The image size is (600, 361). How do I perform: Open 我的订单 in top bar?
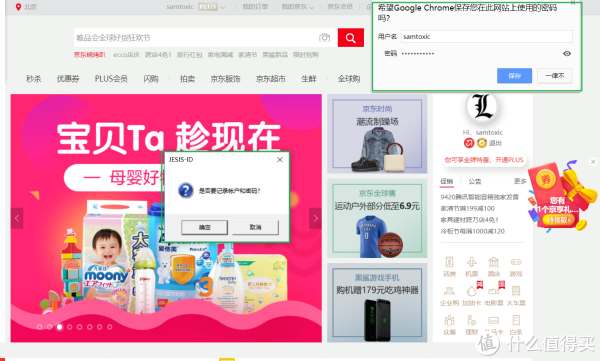255,7
